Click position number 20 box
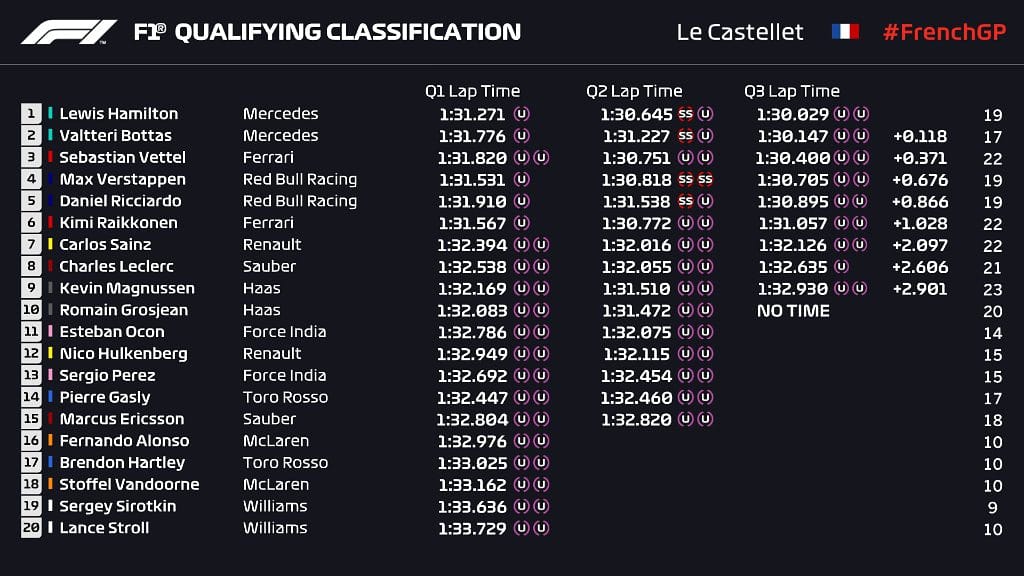 [31, 528]
